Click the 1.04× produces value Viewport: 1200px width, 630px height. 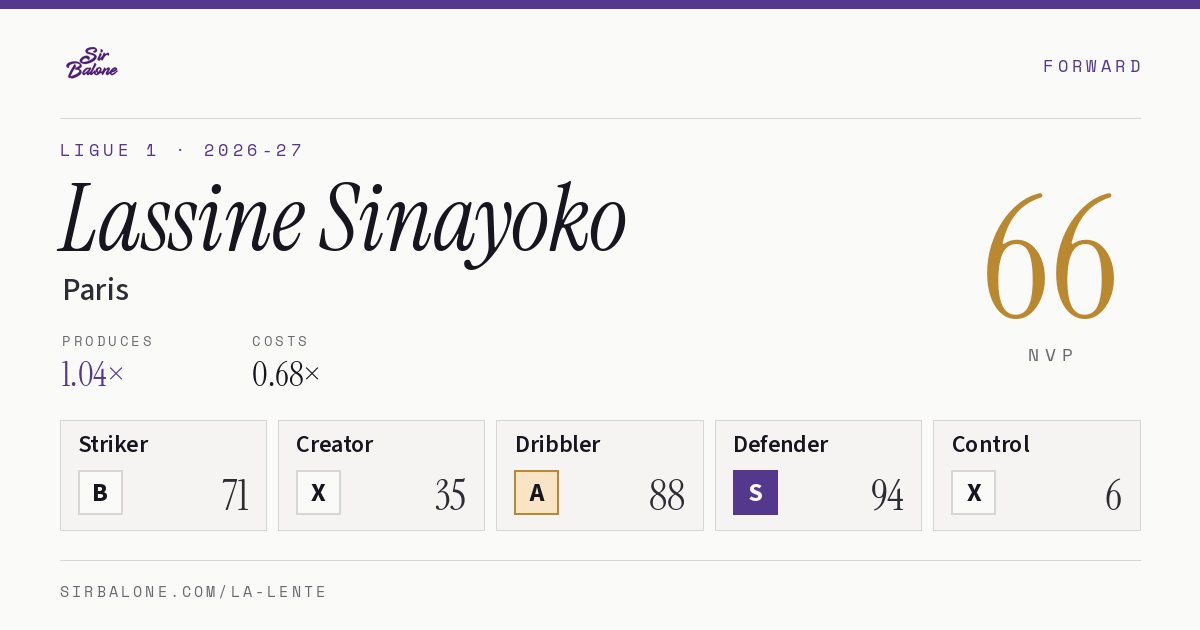[x=93, y=374]
